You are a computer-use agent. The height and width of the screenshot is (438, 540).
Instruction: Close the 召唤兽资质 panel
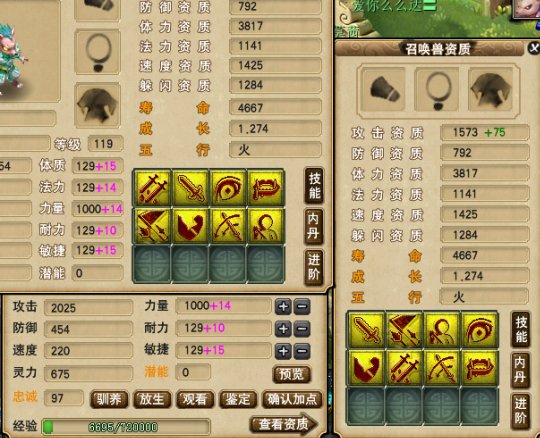[x=534, y=48]
